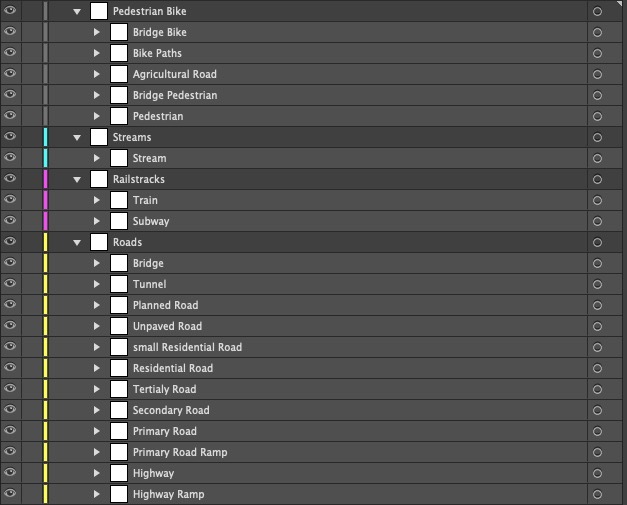627x505 pixels.
Task: Click the target circle for Bridge Bike layer
Action: [597, 32]
